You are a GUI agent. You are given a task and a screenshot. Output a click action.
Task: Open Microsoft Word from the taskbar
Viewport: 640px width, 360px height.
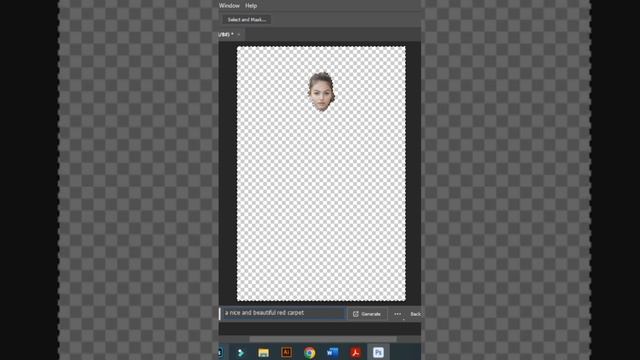click(x=333, y=352)
